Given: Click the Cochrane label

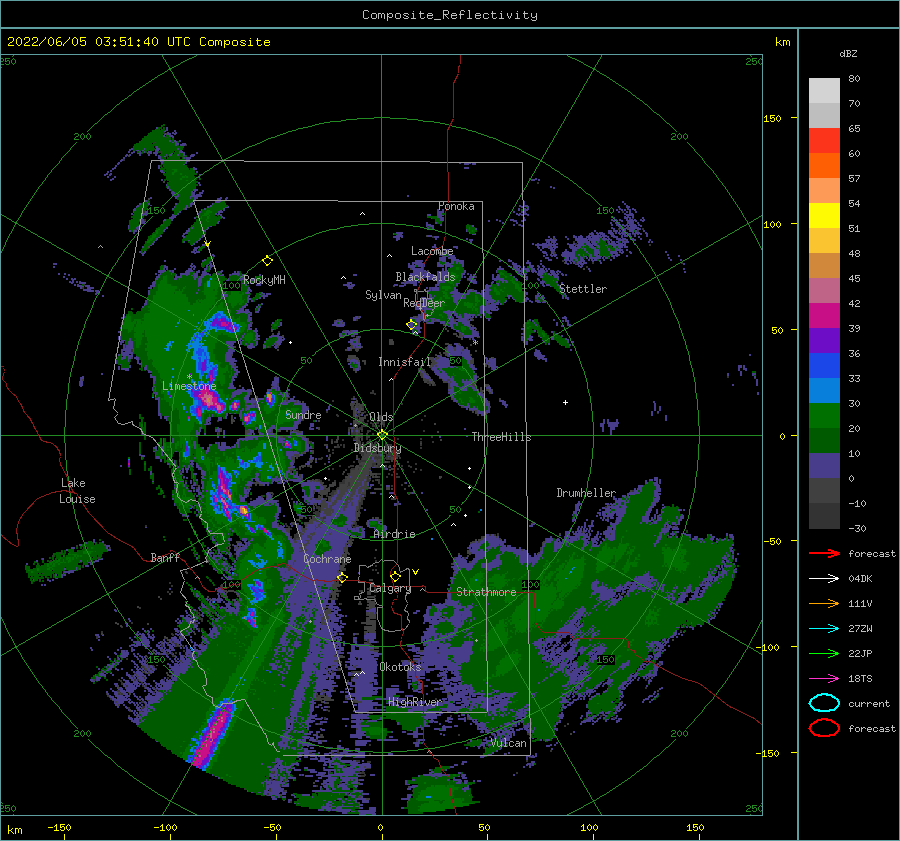Looking at the screenshot, I should [327, 559].
